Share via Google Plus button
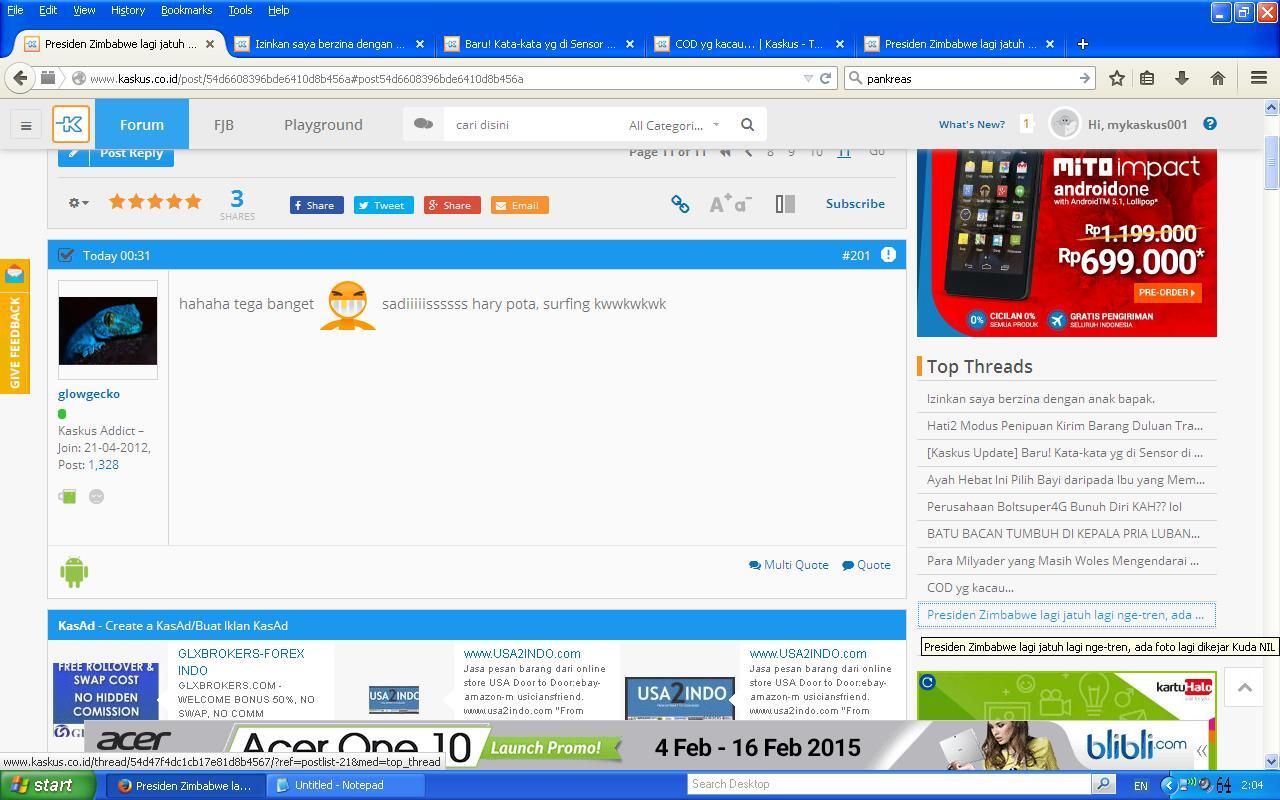Screen dimensions: 1280x800 (x=452, y=205)
